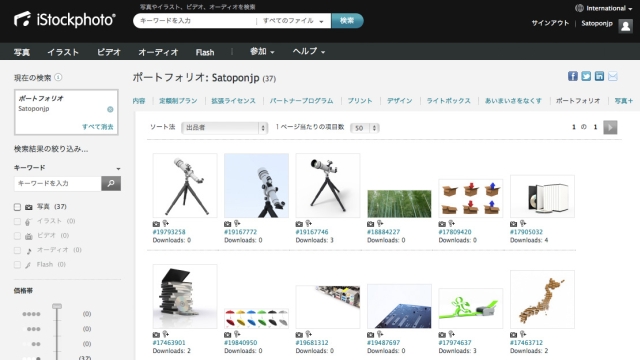Click the globe icon beside International

point(579,8)
